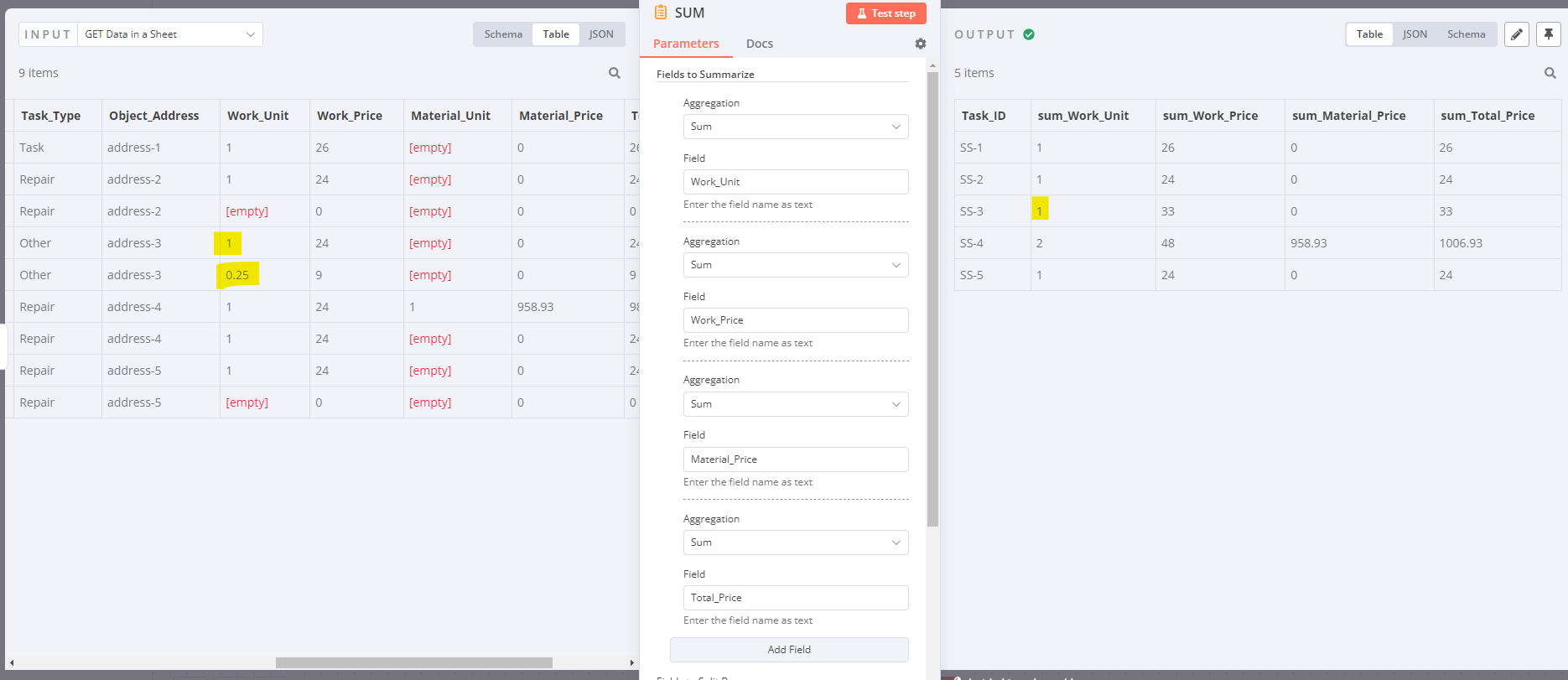This screenshot has width=1568, height=680.
Task: Search the input data with magnifier icon
Action: pos(615,73)
